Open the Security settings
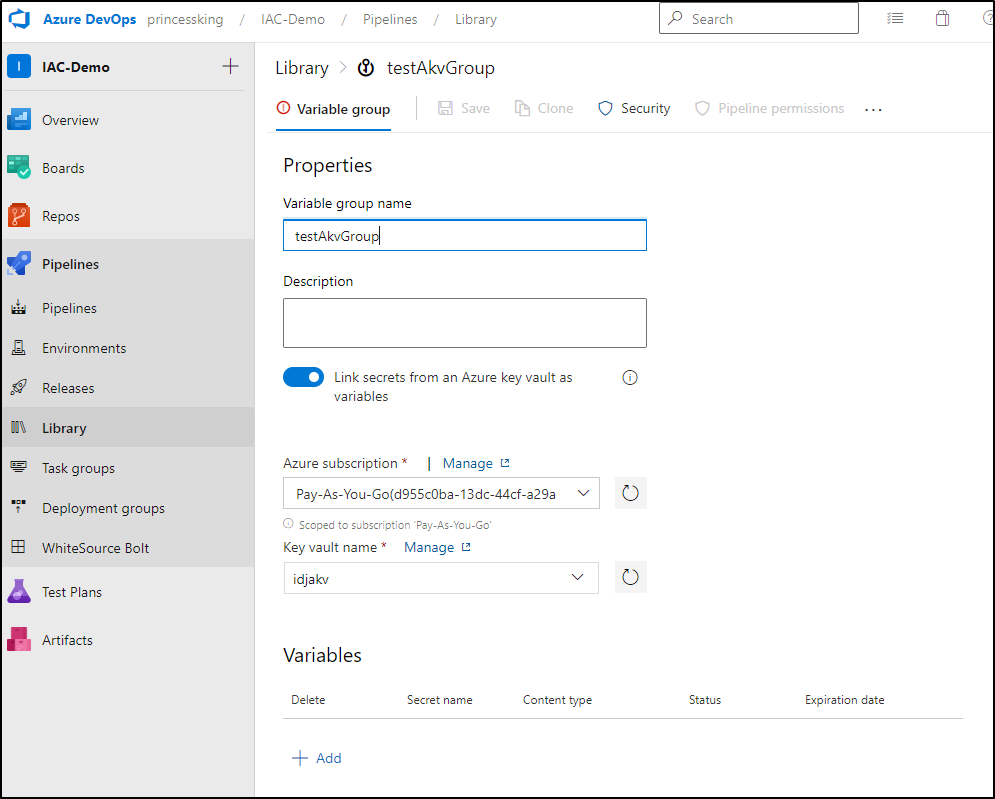This screenshot has width=995, height=799. pos(634,109)
